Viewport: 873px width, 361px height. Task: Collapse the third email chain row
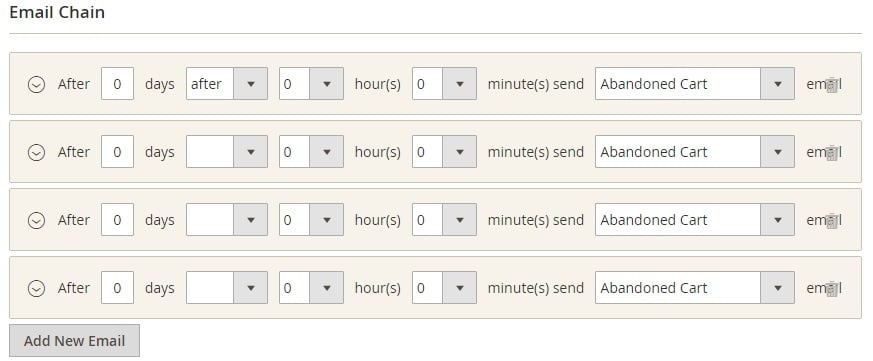coord(36,220)
